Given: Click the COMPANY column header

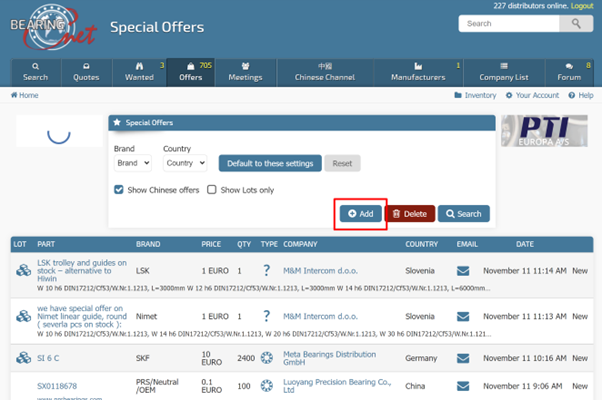Looking at the screenshot, I should 300,244.
